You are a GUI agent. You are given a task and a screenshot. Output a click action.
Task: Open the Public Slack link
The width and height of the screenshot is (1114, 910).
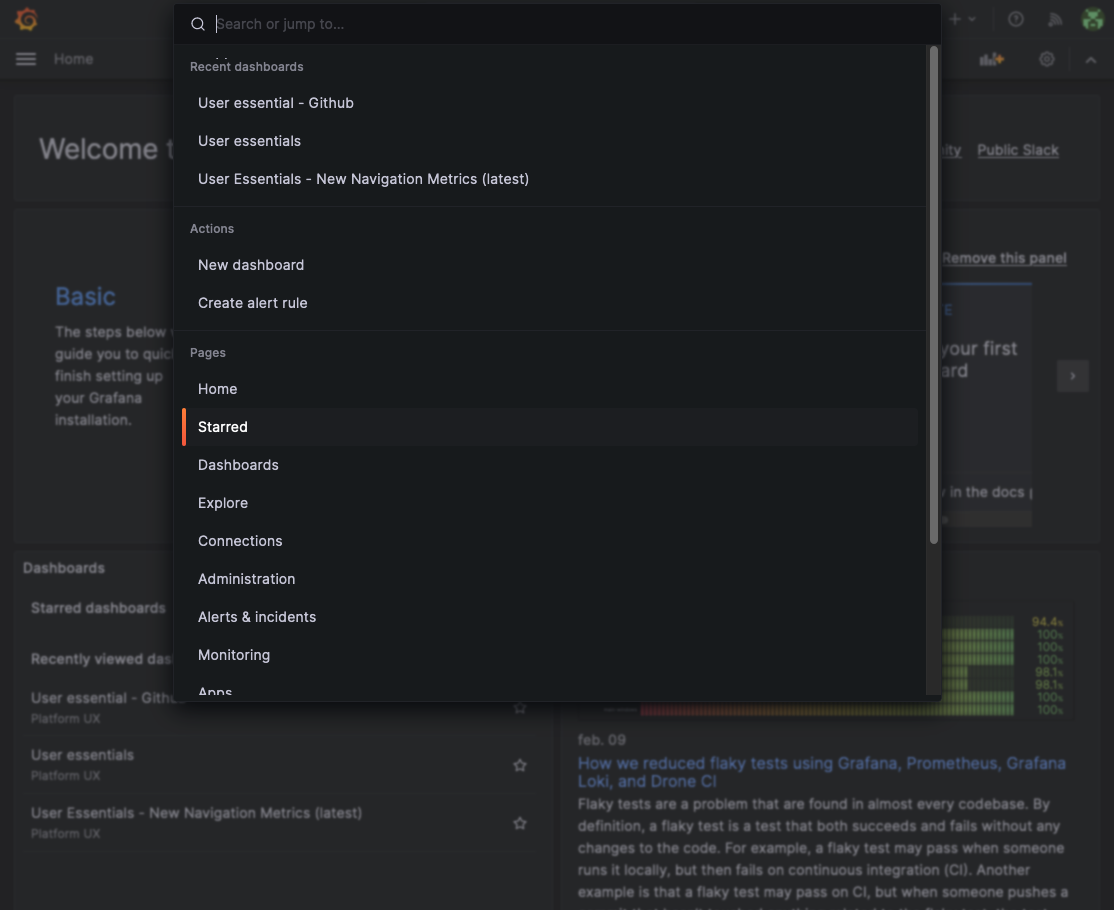point(1017,150)
